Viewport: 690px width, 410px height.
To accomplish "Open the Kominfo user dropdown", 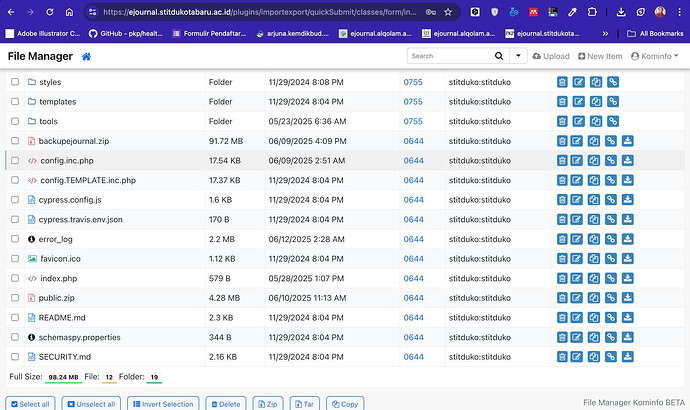I will tap(654, 56).
